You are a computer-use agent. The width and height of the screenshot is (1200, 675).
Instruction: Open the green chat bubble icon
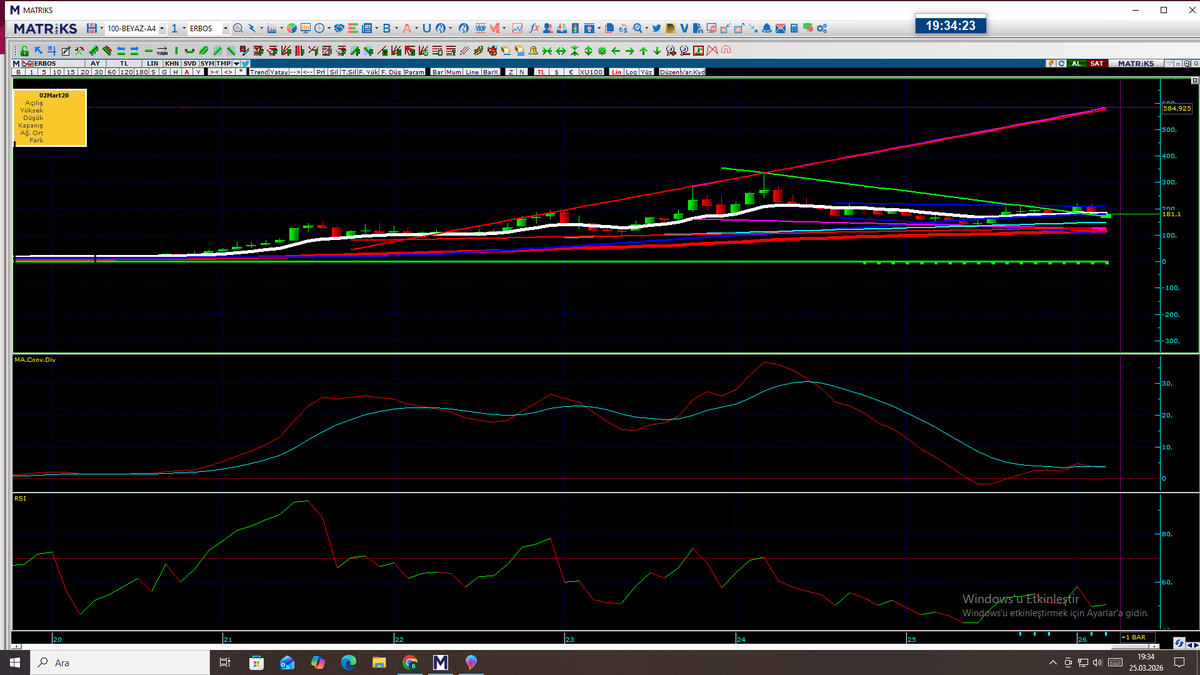tap(808, 28)
